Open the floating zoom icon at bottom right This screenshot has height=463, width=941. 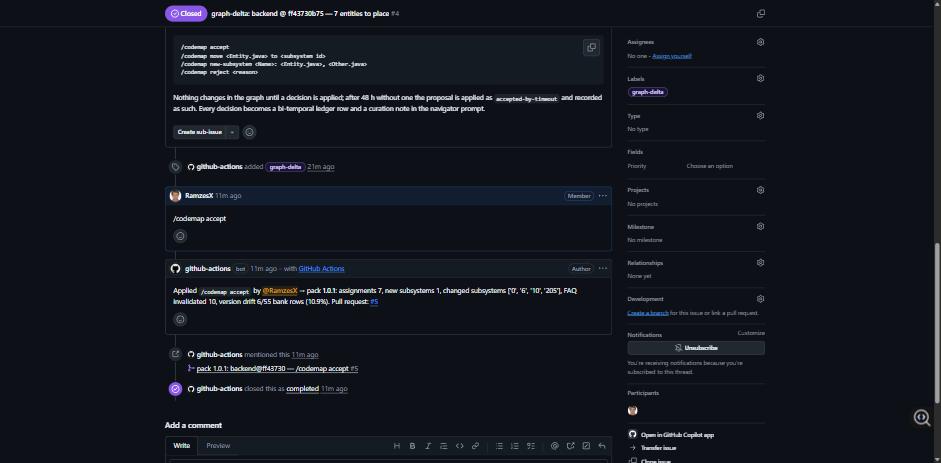[x=922, y=417]
